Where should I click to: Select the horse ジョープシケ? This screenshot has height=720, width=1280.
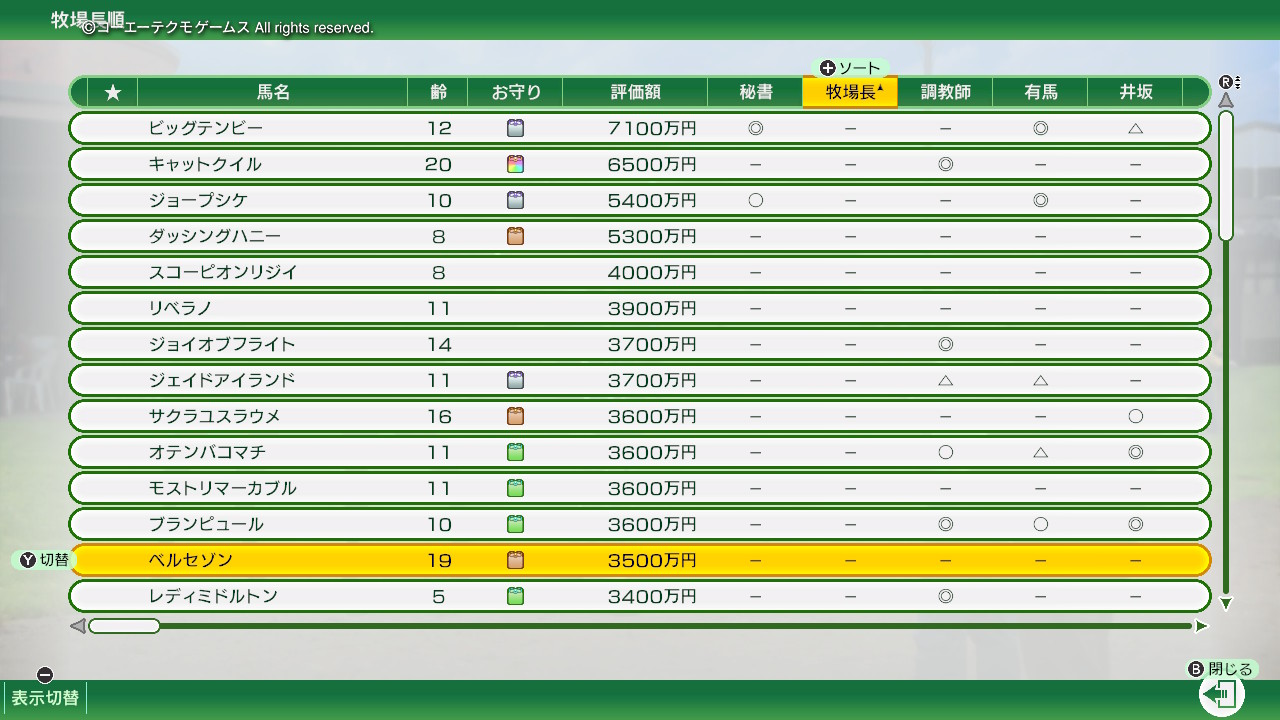[640, 200]
